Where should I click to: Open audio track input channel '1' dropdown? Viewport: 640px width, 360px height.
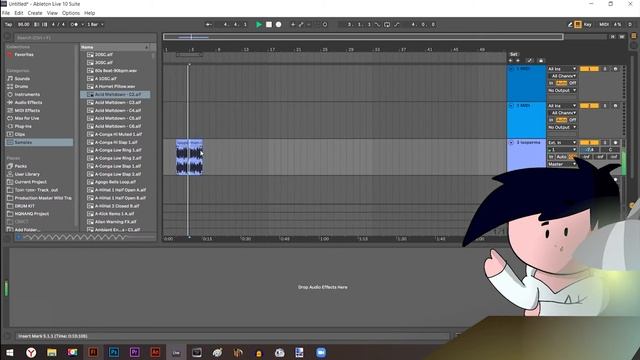click(562, 150)
